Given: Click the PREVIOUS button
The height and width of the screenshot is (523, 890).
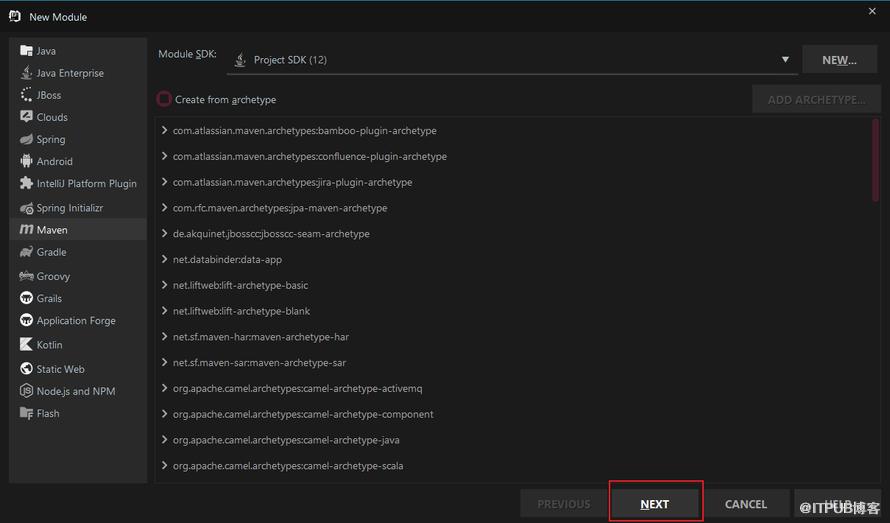Looking at the screenshot, I should tap(564, 504).
